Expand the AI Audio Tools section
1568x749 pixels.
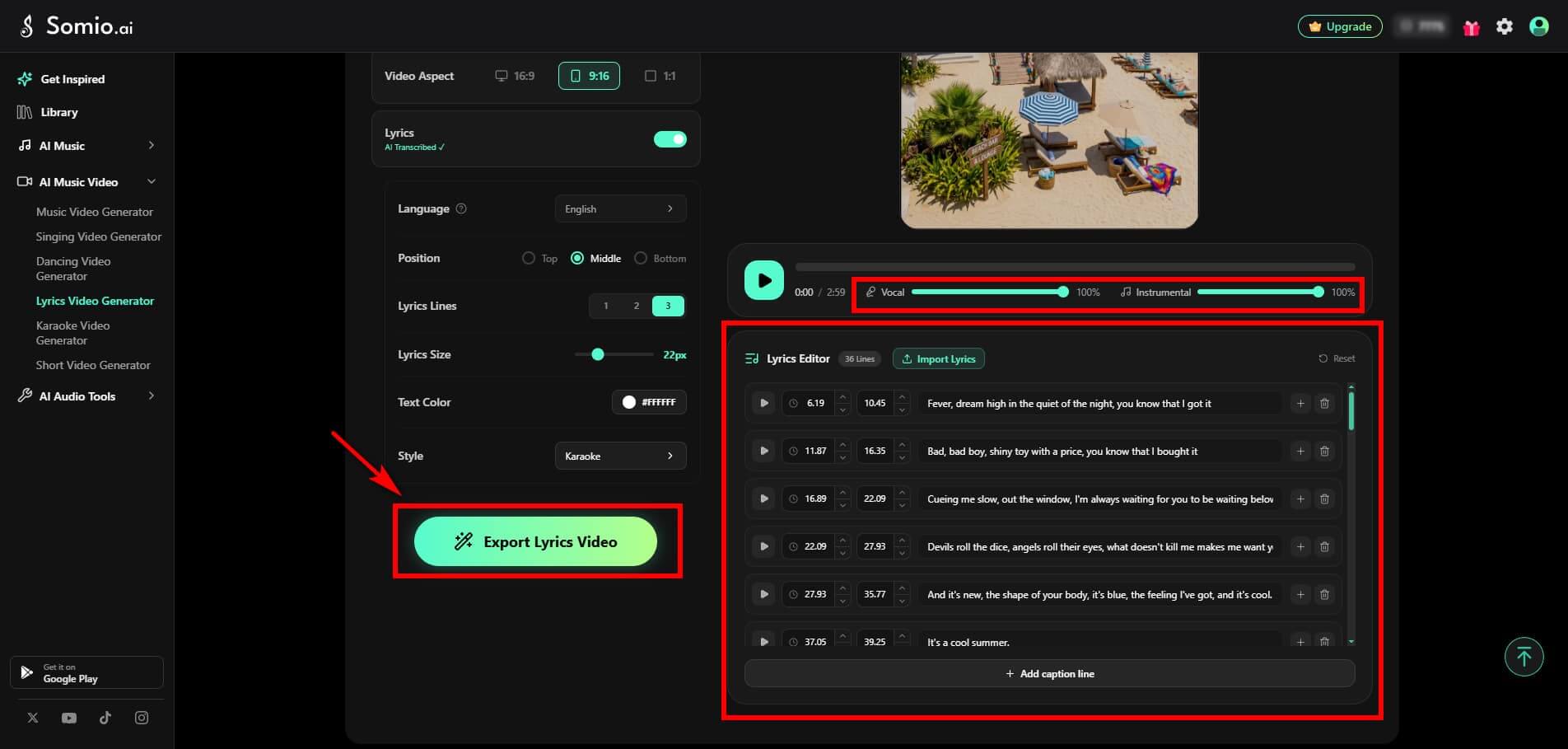click(x=86, y=396)
